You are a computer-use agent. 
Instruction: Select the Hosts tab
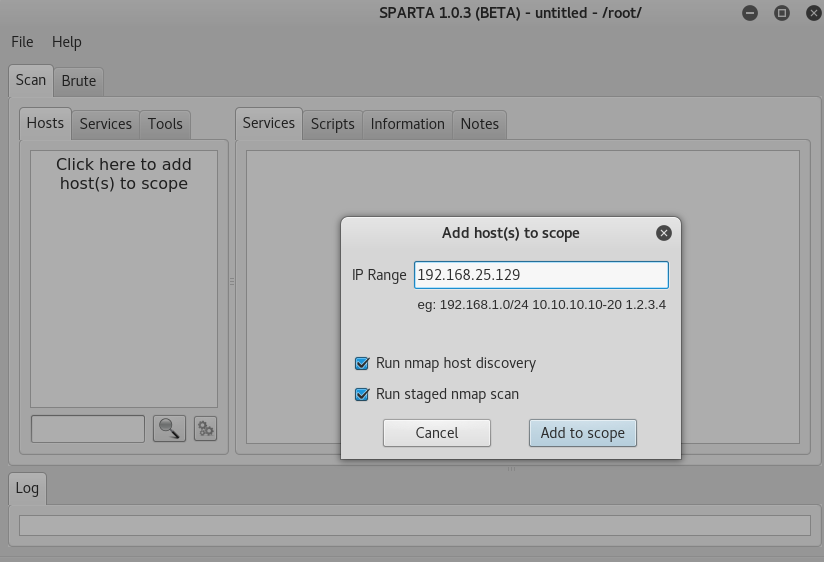point(45,124)
